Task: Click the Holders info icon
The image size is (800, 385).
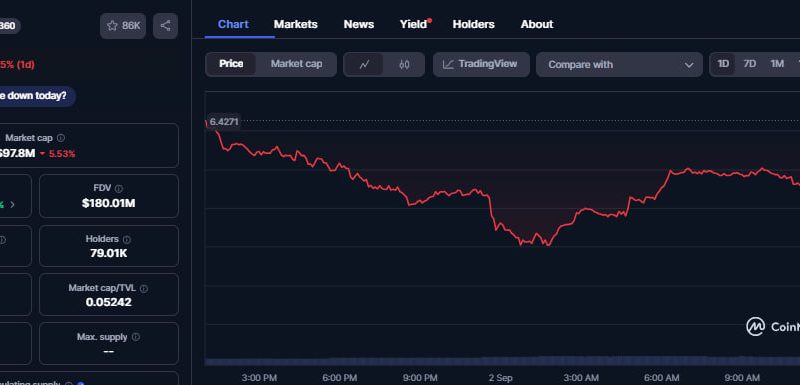Action: tap(127, 239)
